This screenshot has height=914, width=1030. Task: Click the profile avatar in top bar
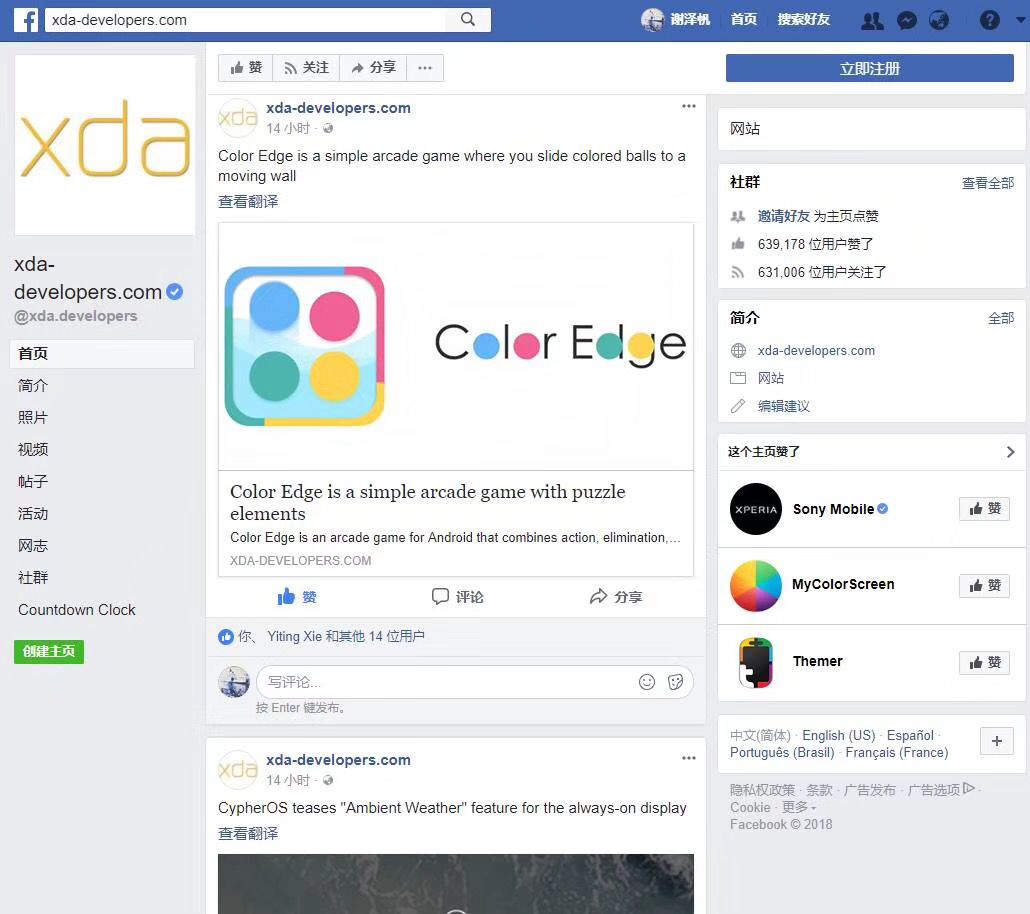(652, 20)
